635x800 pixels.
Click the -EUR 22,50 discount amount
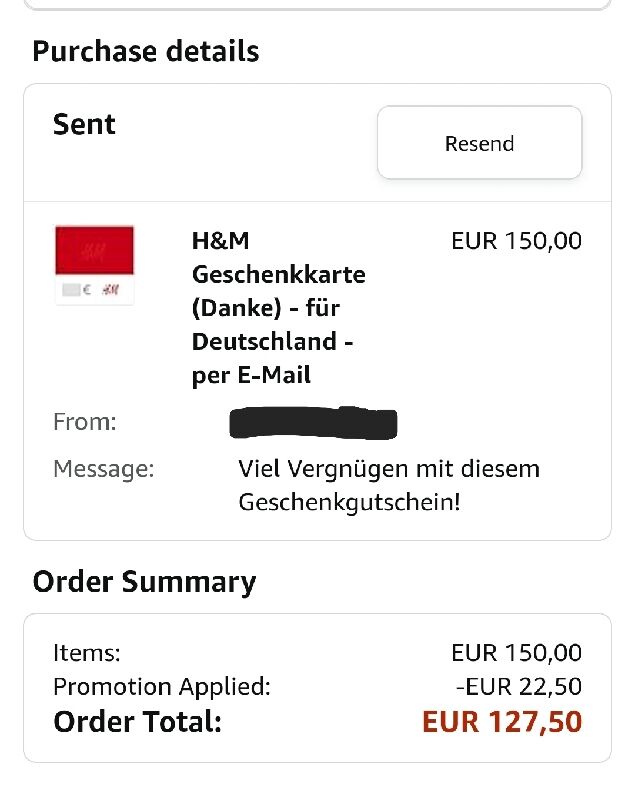pyautogui.click(x=518, y=687)
